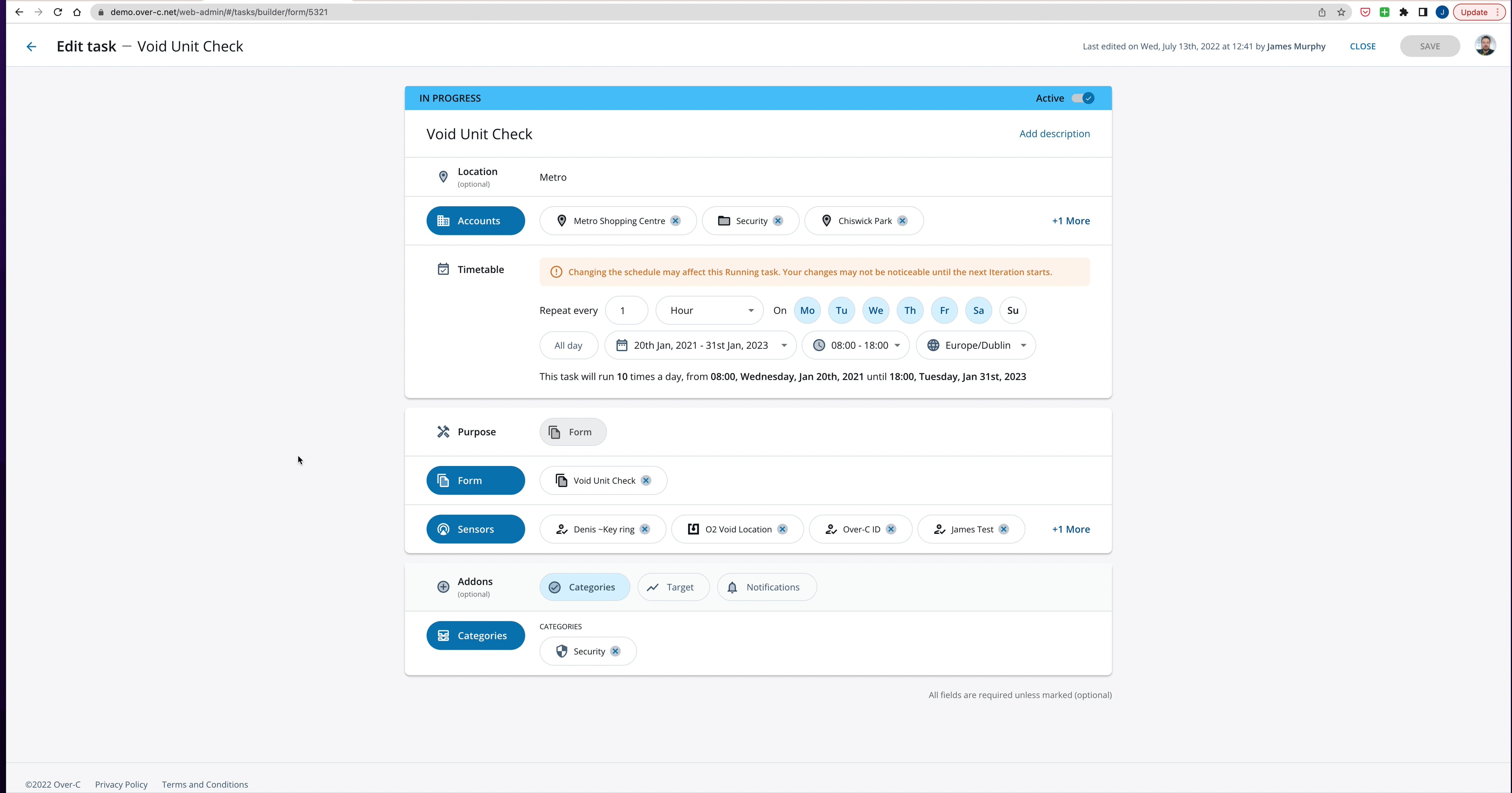Select the Target addon chip

click(673, 587)
